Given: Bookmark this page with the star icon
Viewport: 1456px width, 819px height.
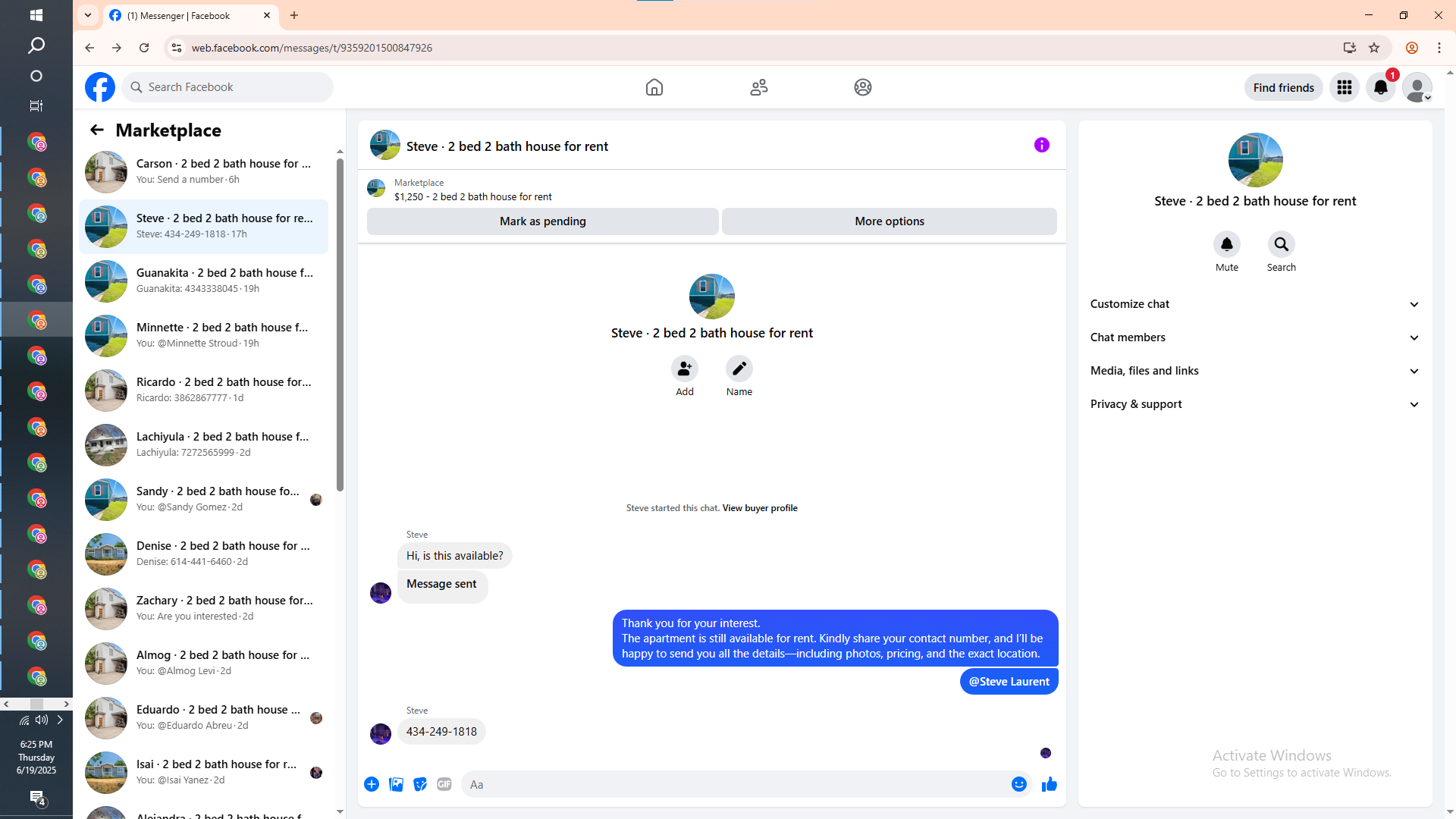Looking at the screenshot, I should tap(1374, 48).
